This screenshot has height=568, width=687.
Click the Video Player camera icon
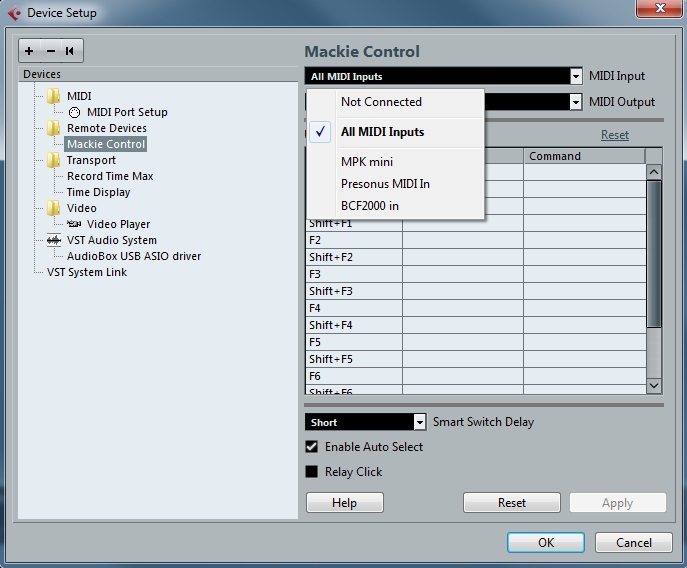tap(74, 224)
